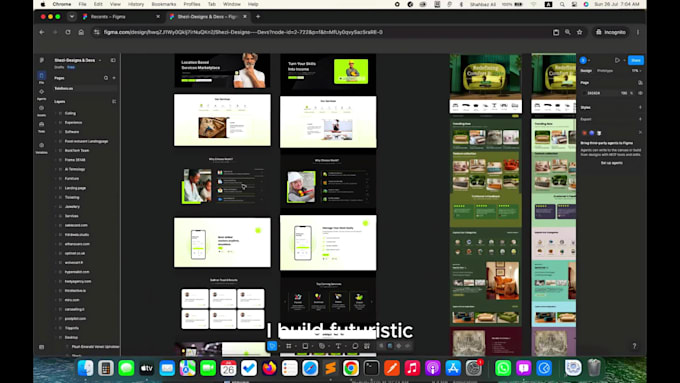Close the third-party agents banner
Screen dimensions: 680x383
point(640,132)
